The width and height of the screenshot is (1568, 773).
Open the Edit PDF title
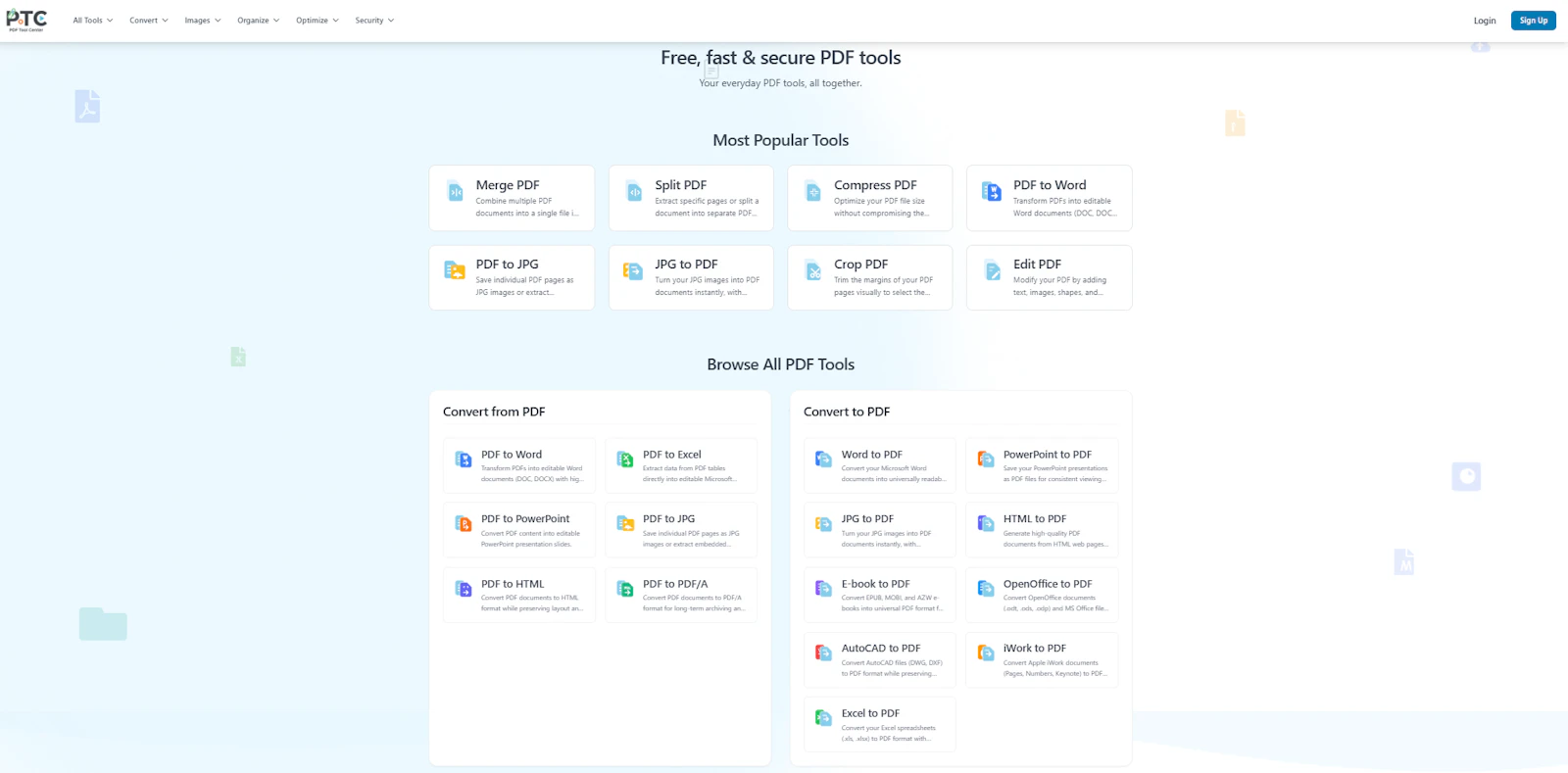pos(1037,265)
